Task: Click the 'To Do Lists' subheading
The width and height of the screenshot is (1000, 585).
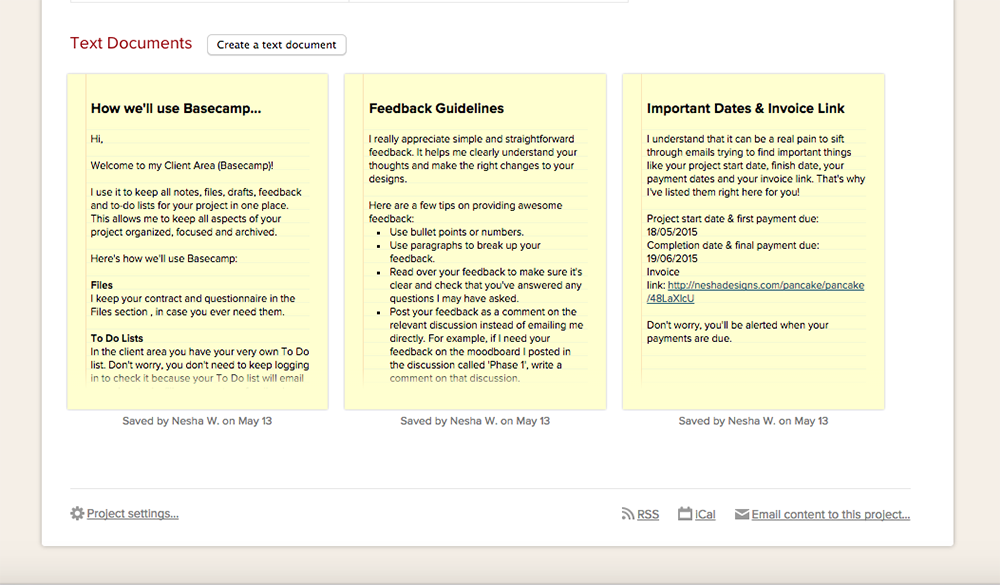Action: [x=117, y=338]
